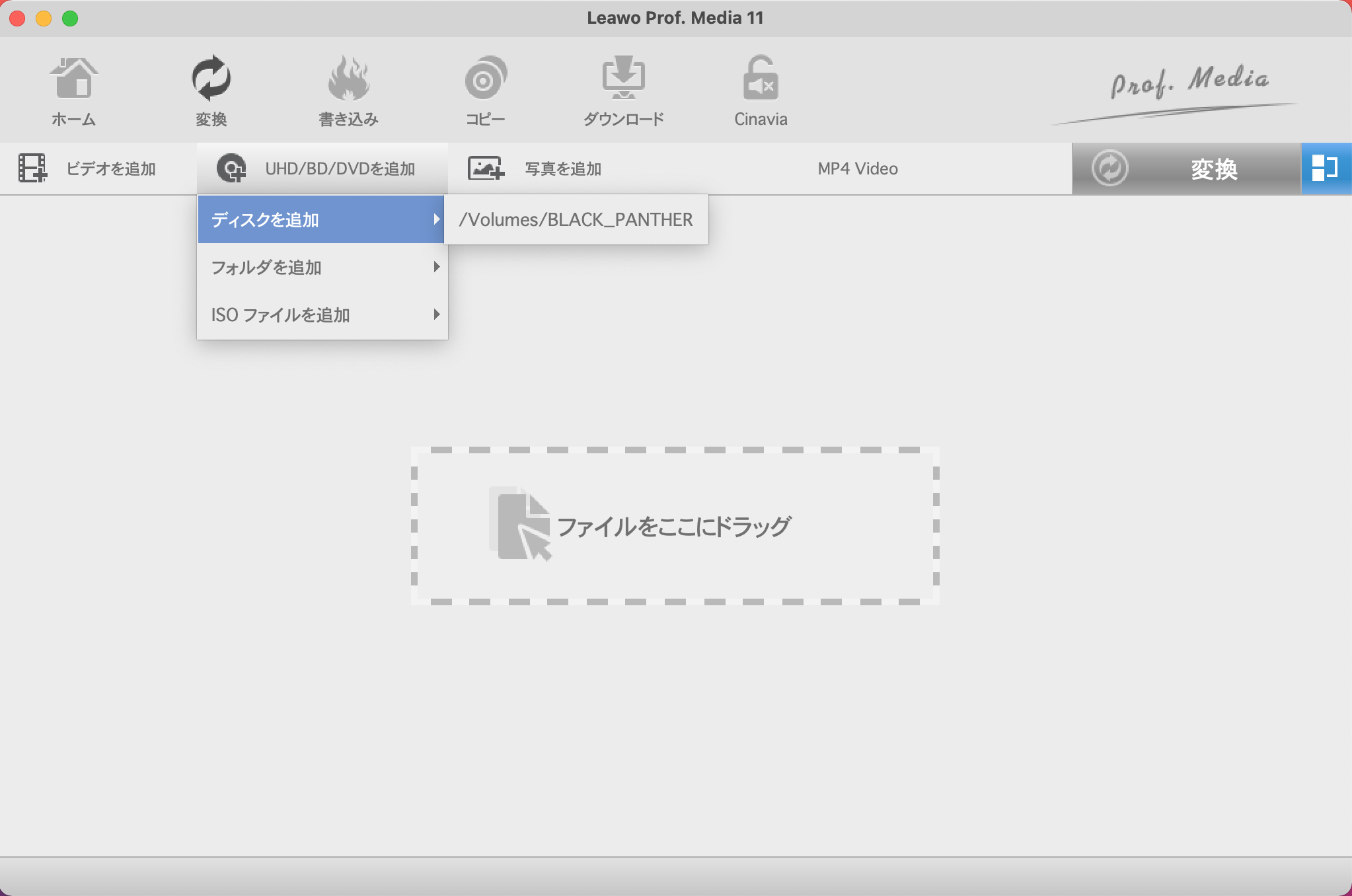Image resolution: width=1352 pixels, height=896 pixels.
Task: Open the UHD/BD/DVDを追加 dropdown button
Action: (x=322, y=168)
